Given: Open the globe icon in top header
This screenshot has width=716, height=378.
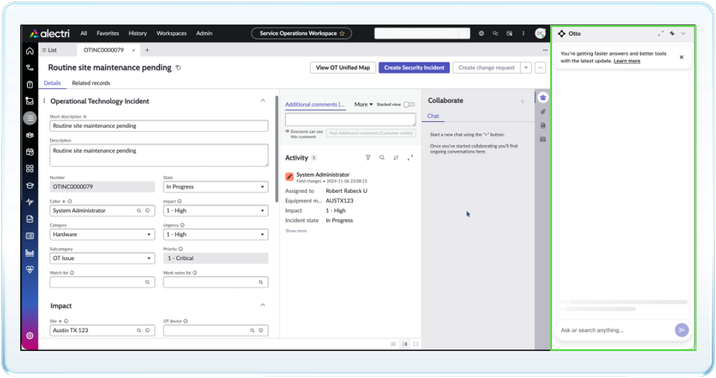Looking at the screenshot, I should pos(481,33).
